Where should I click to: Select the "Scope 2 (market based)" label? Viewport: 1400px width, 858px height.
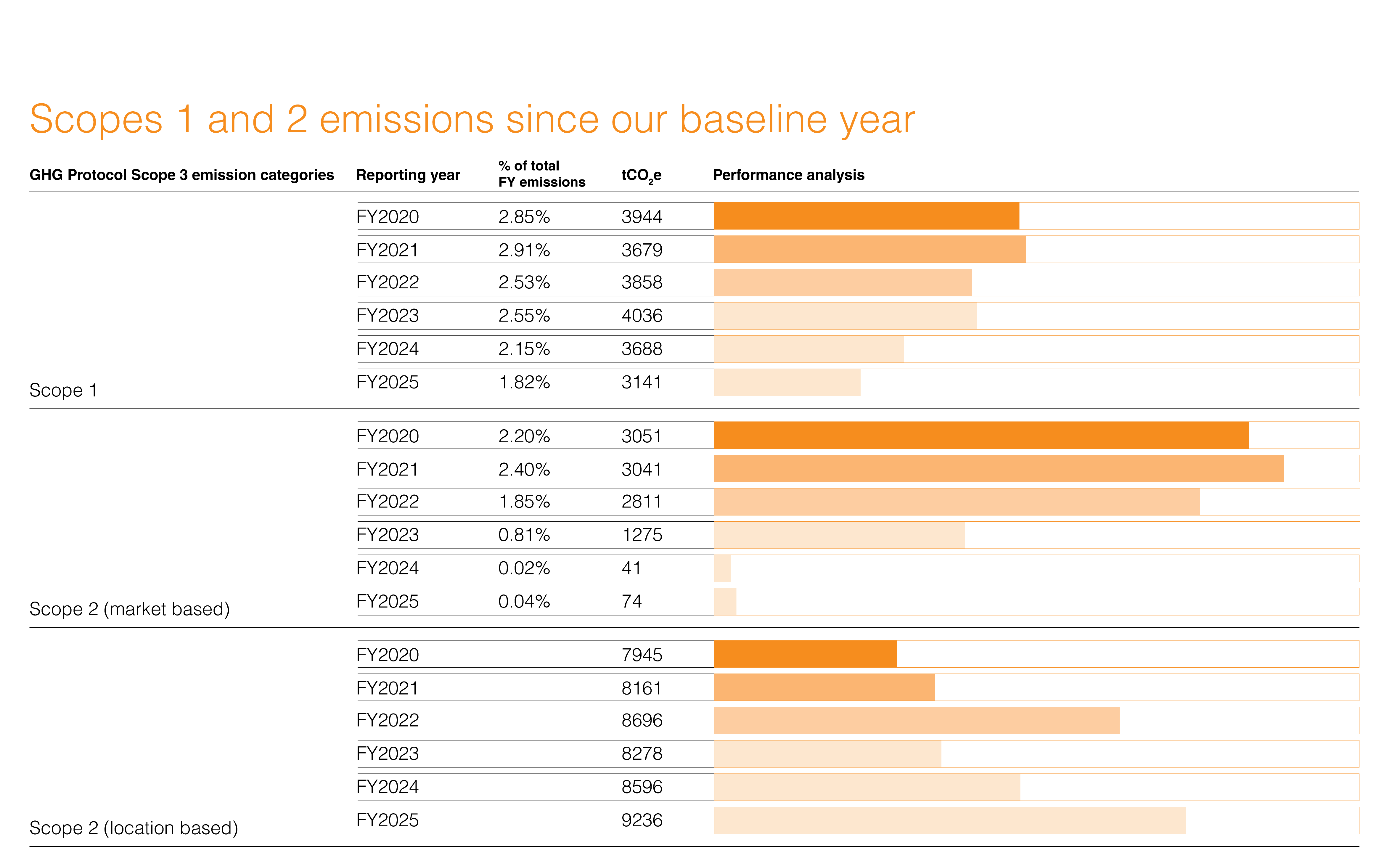[130, 609]
